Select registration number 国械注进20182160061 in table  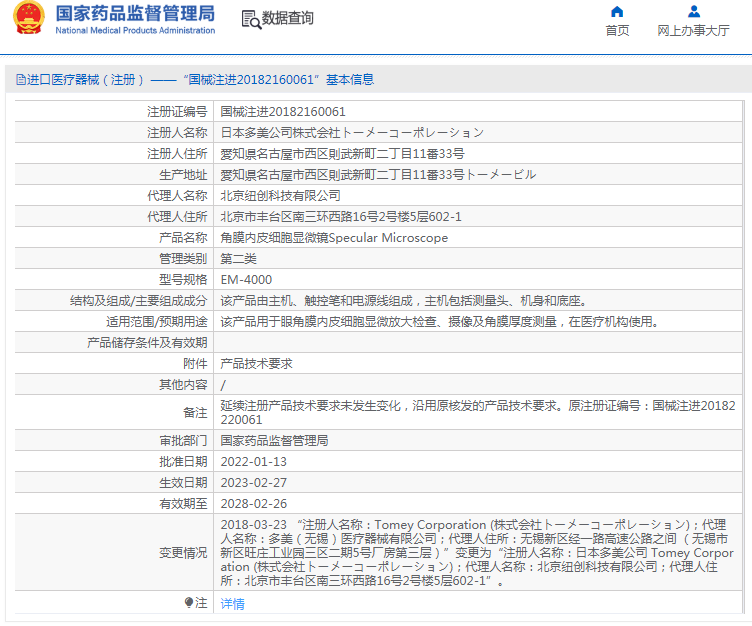283,112
